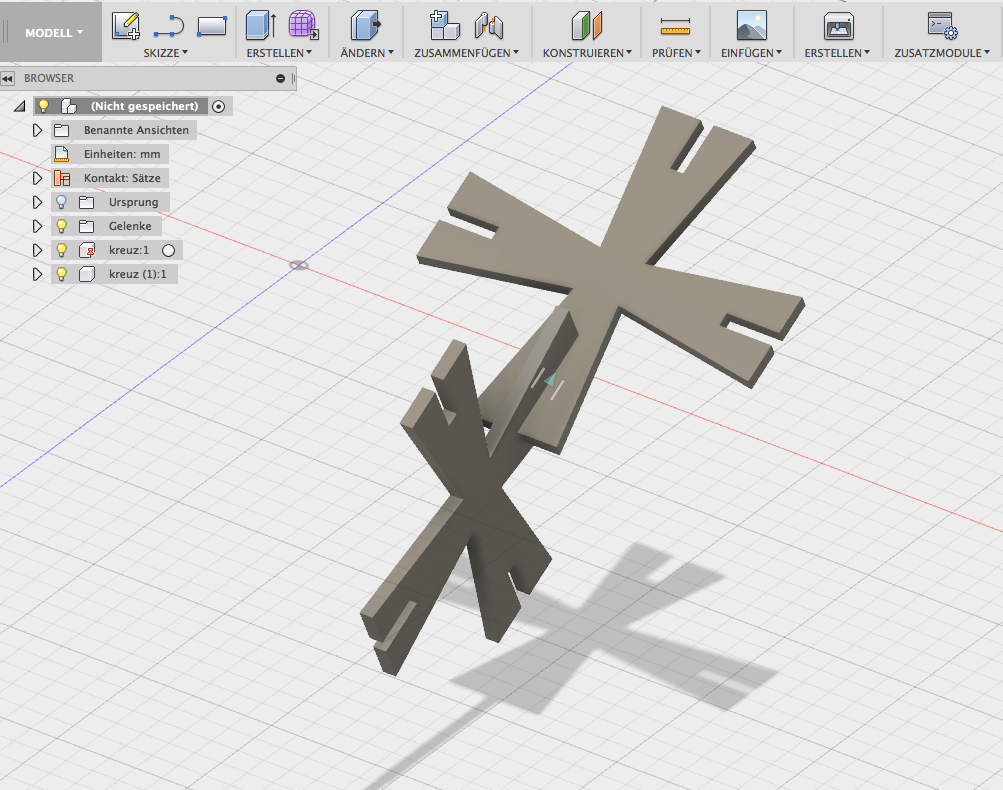Expand kreuz (1):1 tree node
The height and width of the screenshot is (790, 1003).
click(x=37, y=274)
